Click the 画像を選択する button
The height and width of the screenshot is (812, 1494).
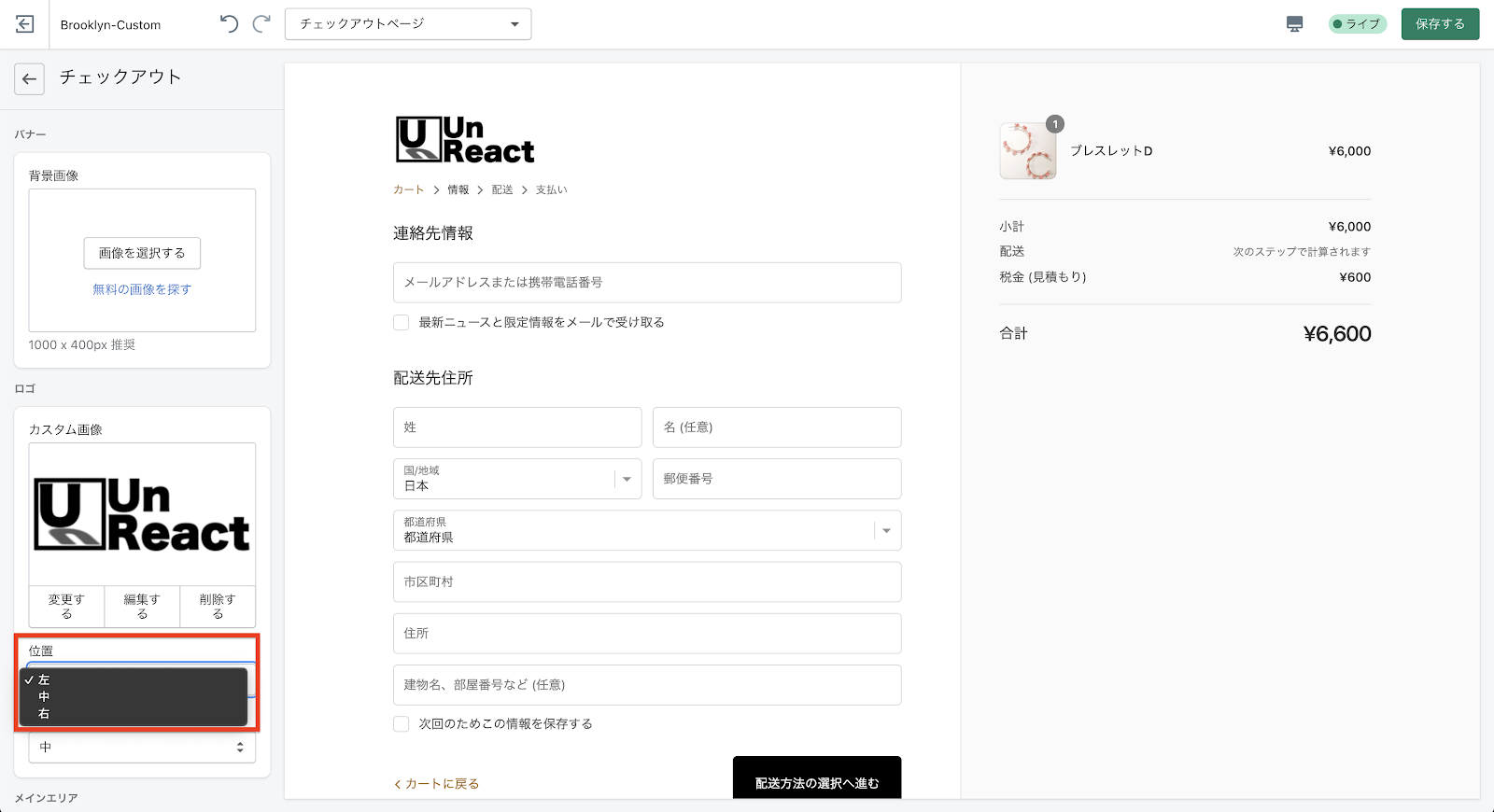point(142,253)
